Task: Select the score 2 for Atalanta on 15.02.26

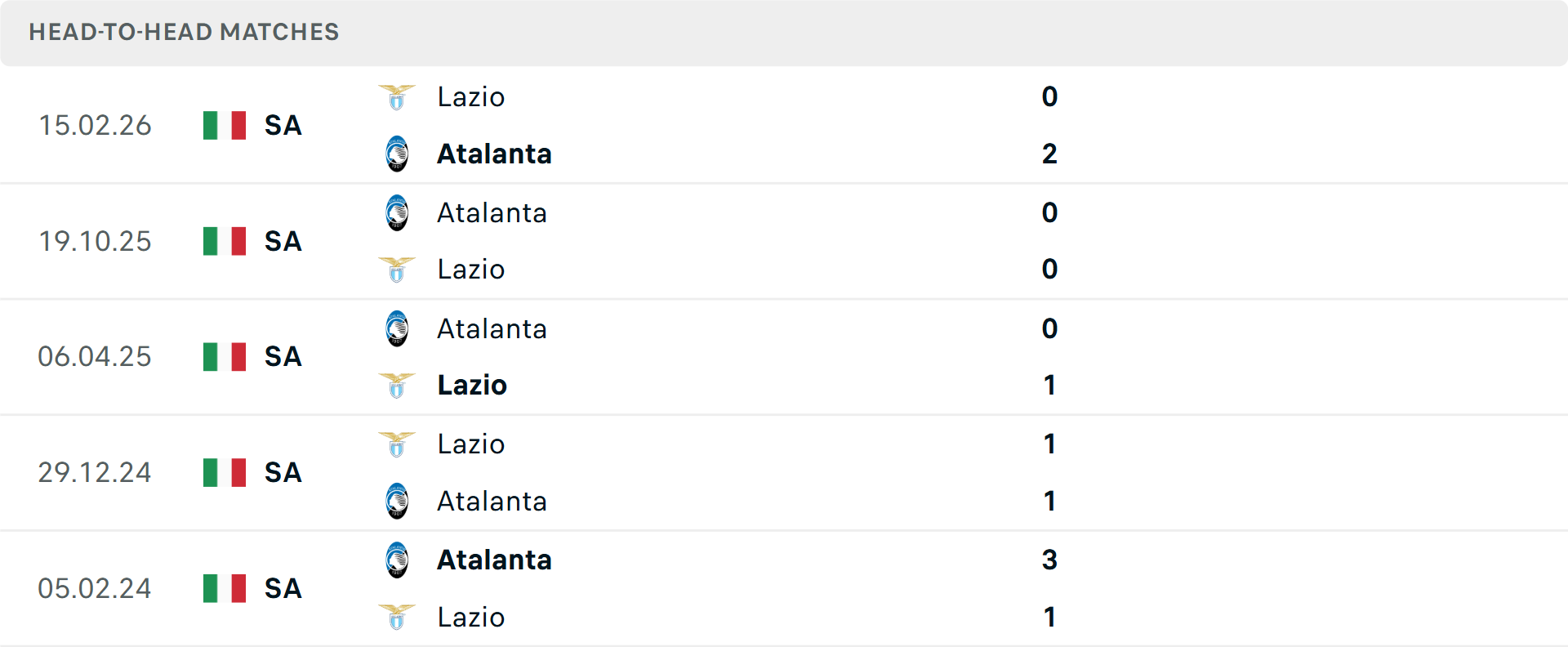Action: click(1050, 154)
